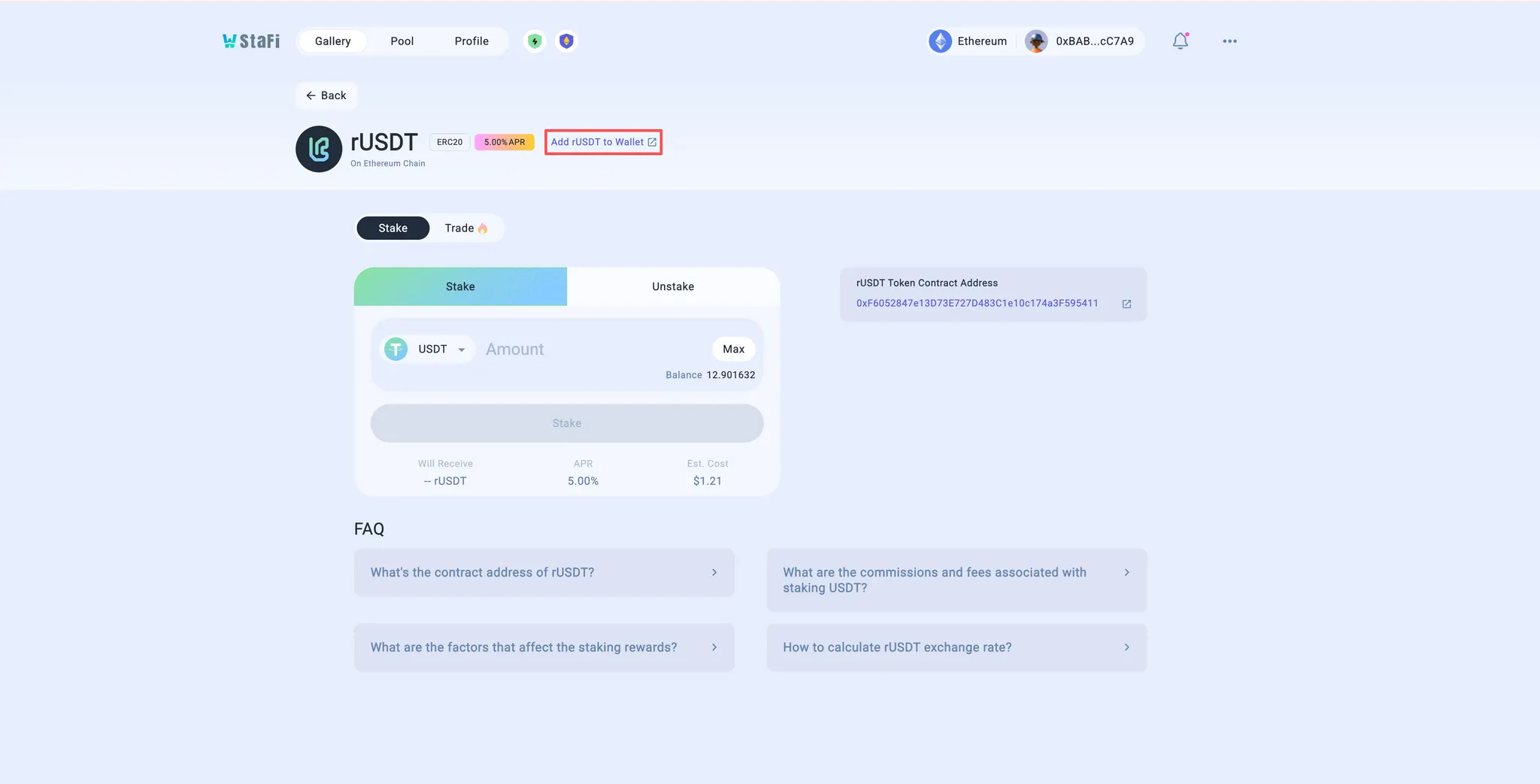Viewport: 1540px width, 784px height.
Task: Expand the rUSDT contract address FAQ
Action: pos(544,573)
